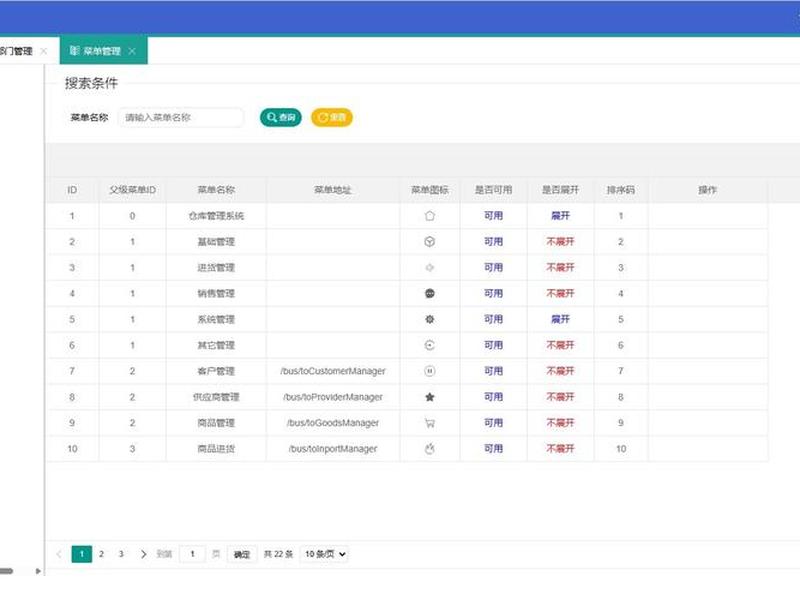The height and width of the screenshot is (600, 800).
Task: Click the 共 22 条 total count
Action: tap(278, 554)
